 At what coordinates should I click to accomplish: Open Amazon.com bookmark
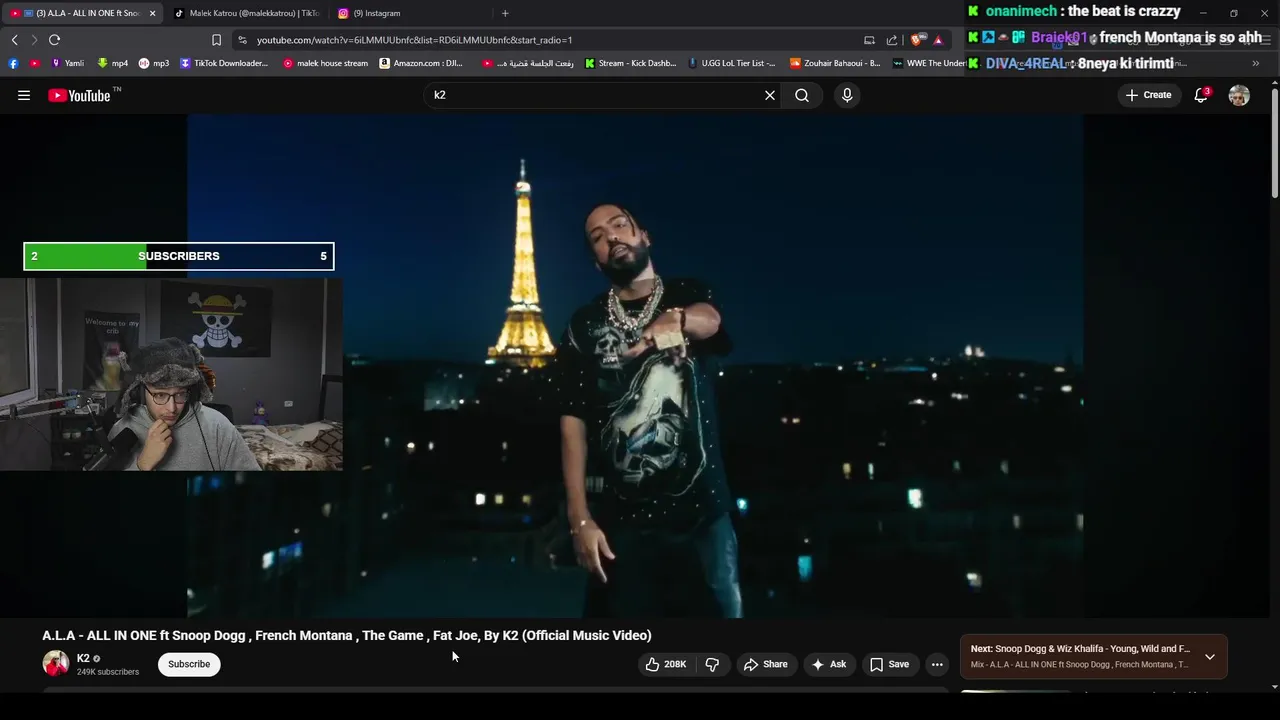point(421,63)
